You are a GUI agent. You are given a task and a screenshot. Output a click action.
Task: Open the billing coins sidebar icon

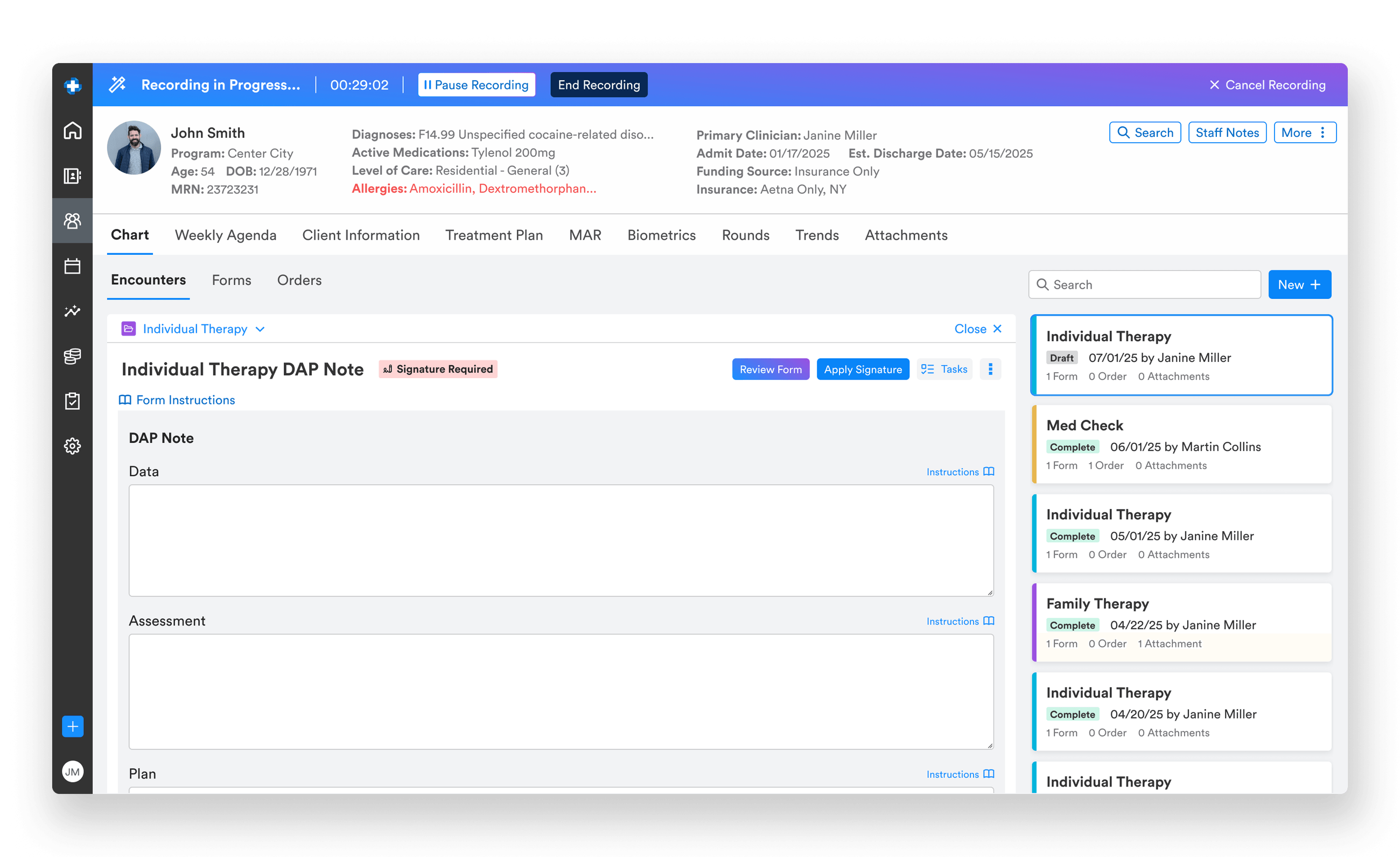click(x=72, y=357)
